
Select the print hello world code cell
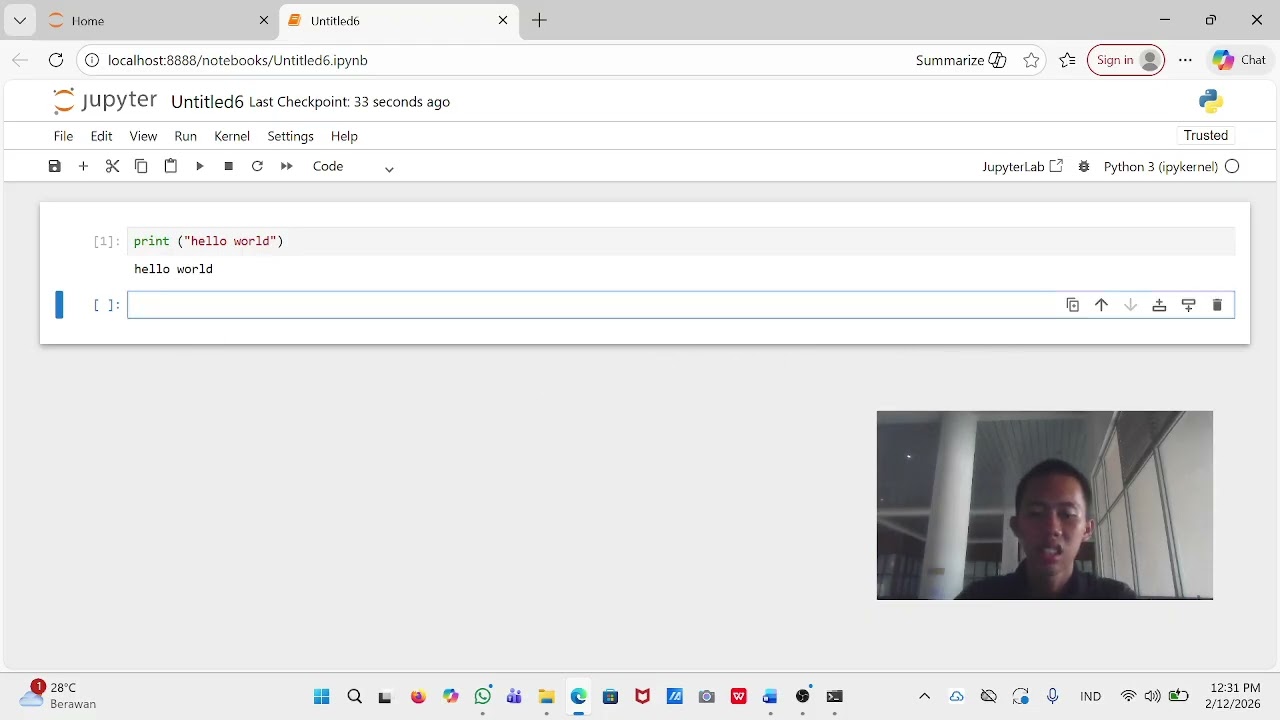pyautogui.click(x=680, y=241)
